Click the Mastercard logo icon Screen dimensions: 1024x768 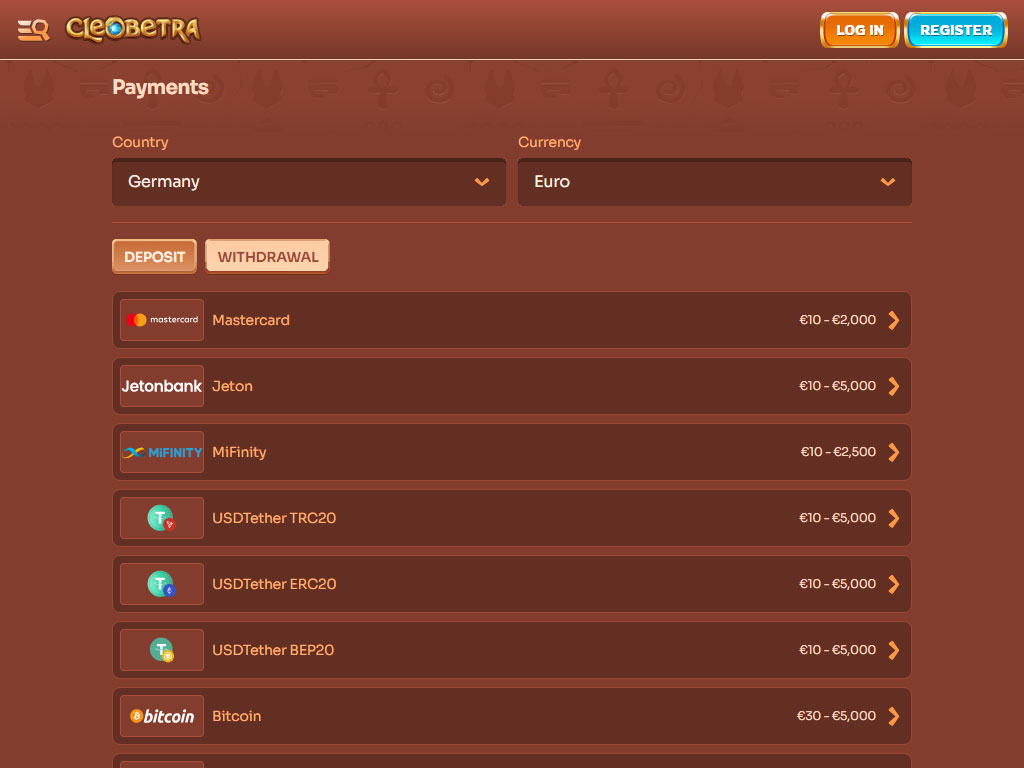[162, 320]
